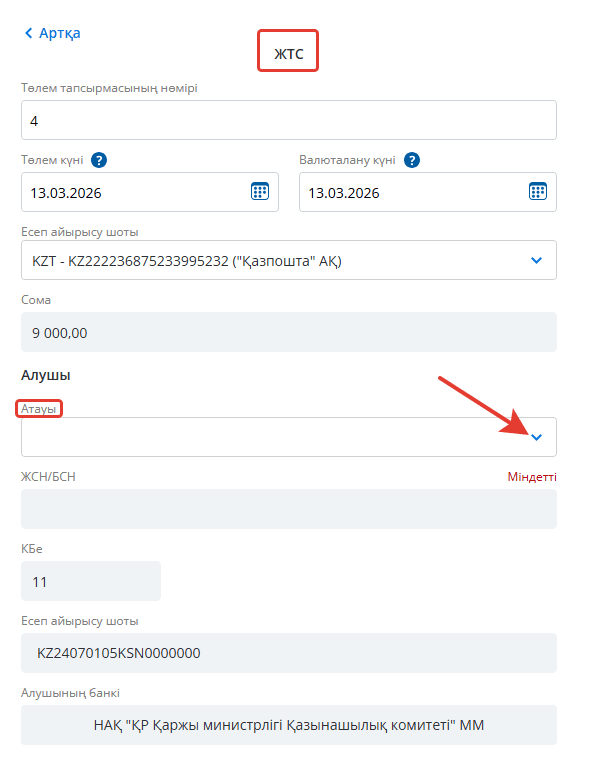Click the Міндетті required label
Image resolution: width=589 pixels, height=758 pixels.
coord(532,477)
